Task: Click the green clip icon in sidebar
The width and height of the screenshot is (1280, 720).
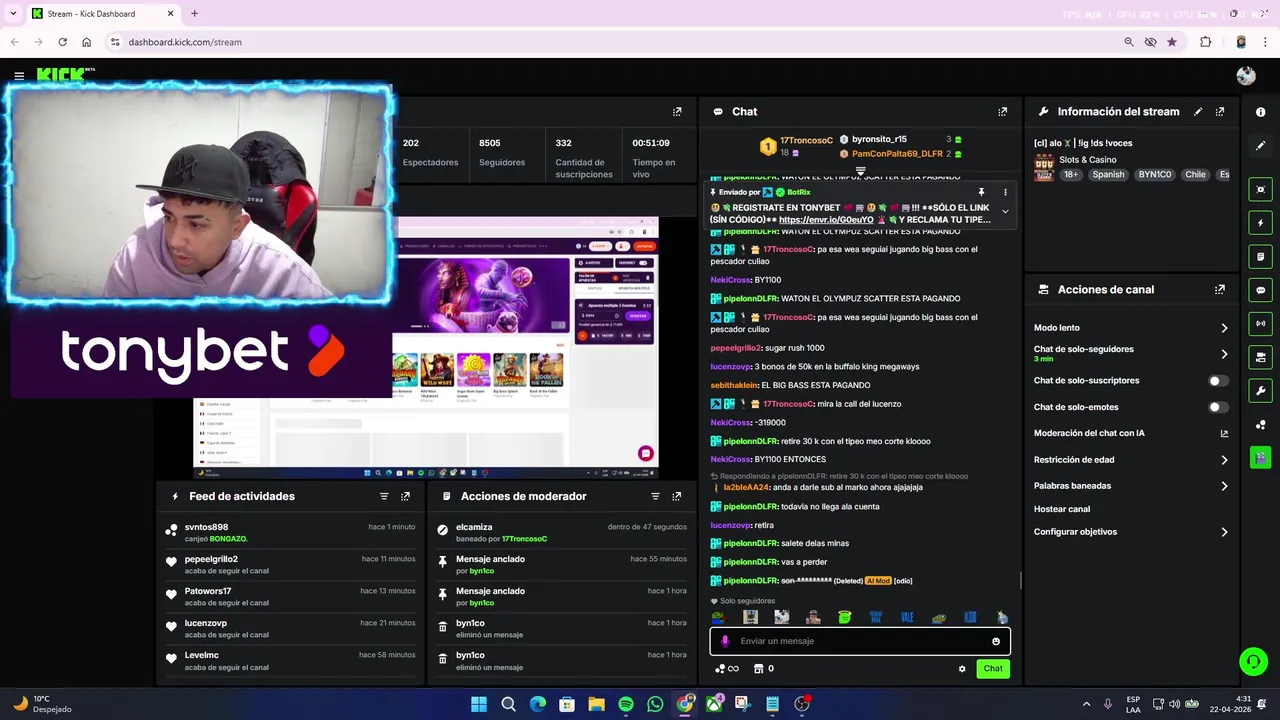Action: point(1260,458)
